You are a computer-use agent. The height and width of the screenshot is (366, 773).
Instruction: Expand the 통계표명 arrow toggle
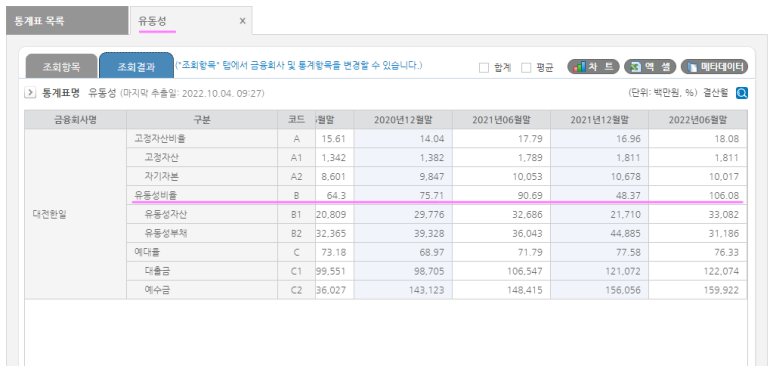[x=30, y=93]
